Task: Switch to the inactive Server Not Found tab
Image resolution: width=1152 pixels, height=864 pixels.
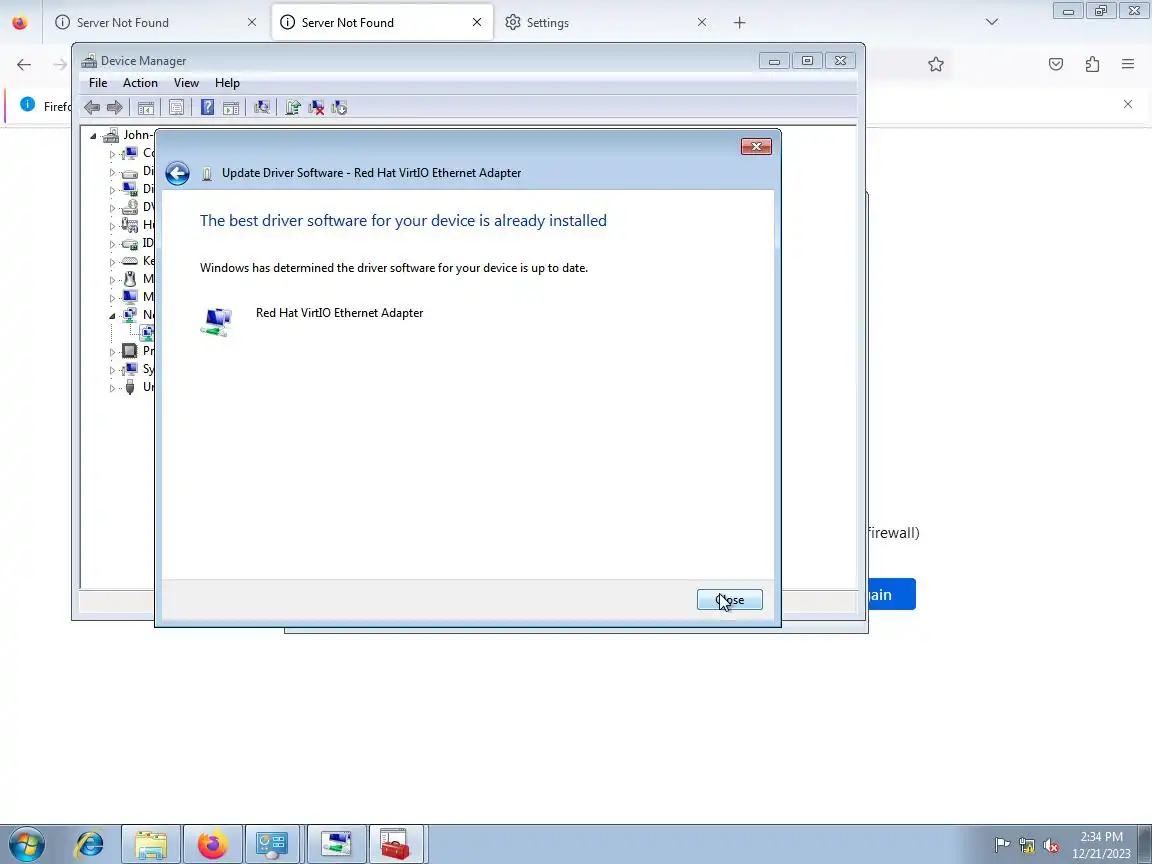Action: coord(156,23)
